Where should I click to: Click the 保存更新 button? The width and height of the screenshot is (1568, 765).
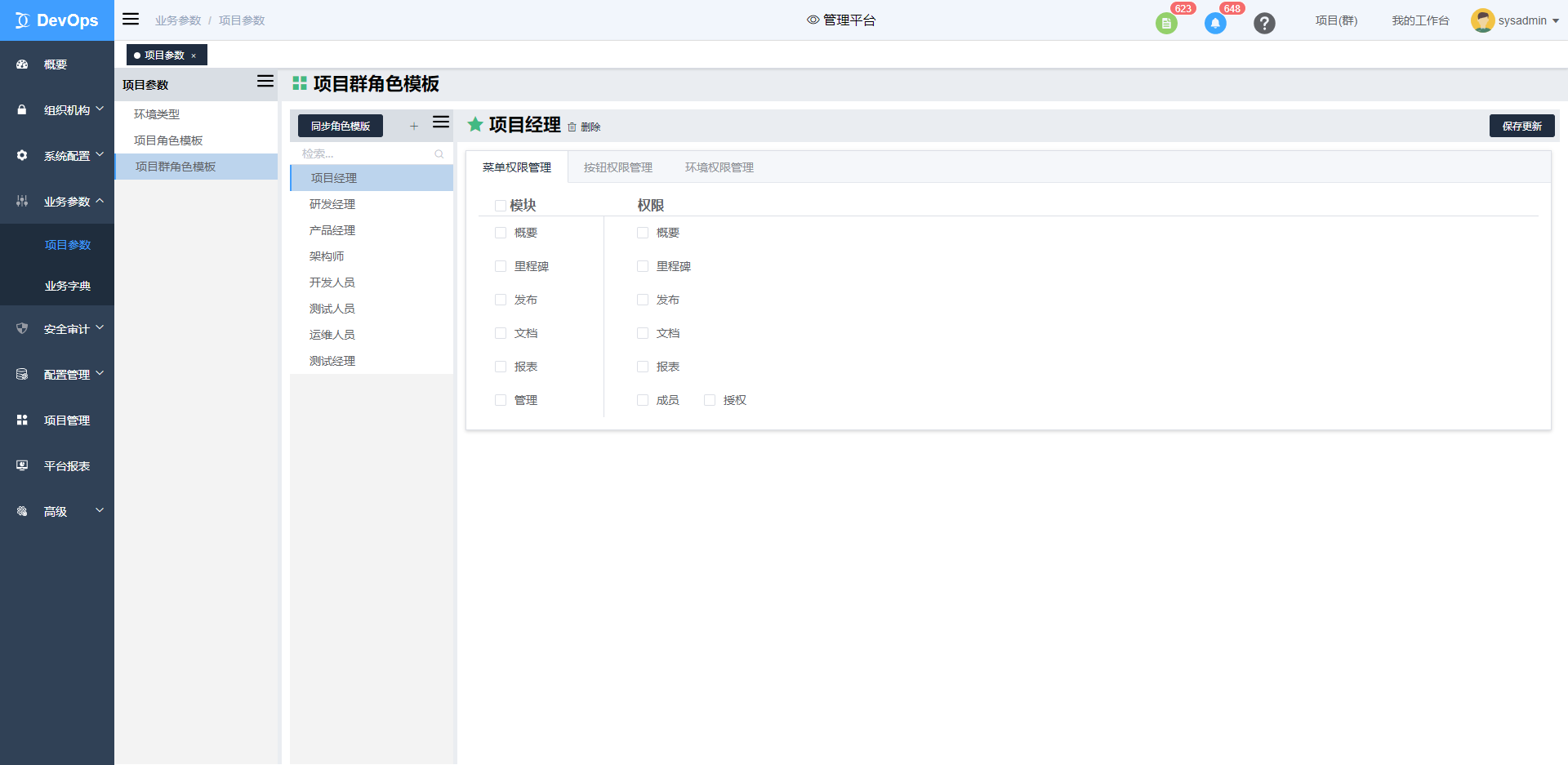pyautogui.click(x=1522, y=126)
